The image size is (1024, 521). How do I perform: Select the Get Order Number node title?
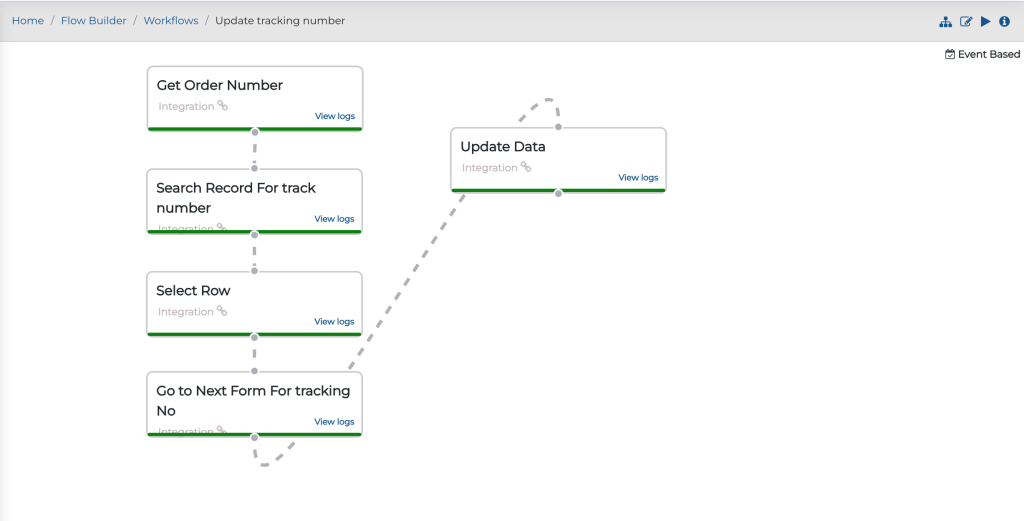tap(219, 85)
